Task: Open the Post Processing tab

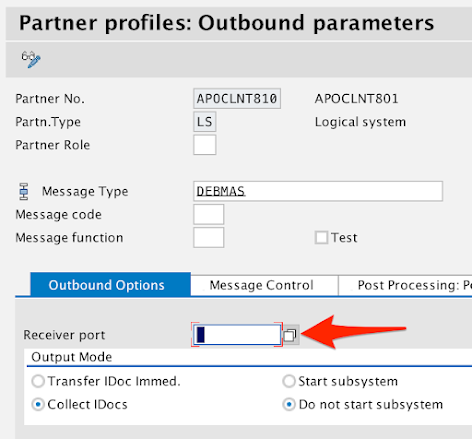Action: pos(405,285)
